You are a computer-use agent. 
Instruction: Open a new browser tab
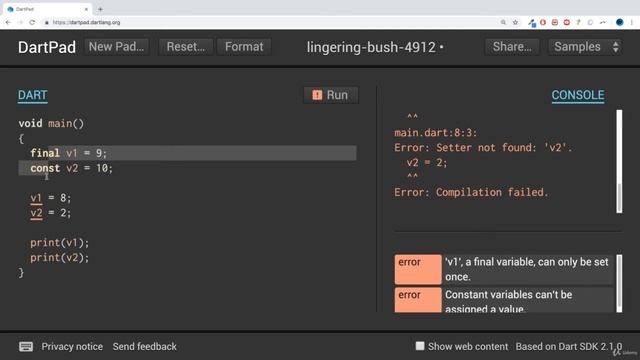100,9
